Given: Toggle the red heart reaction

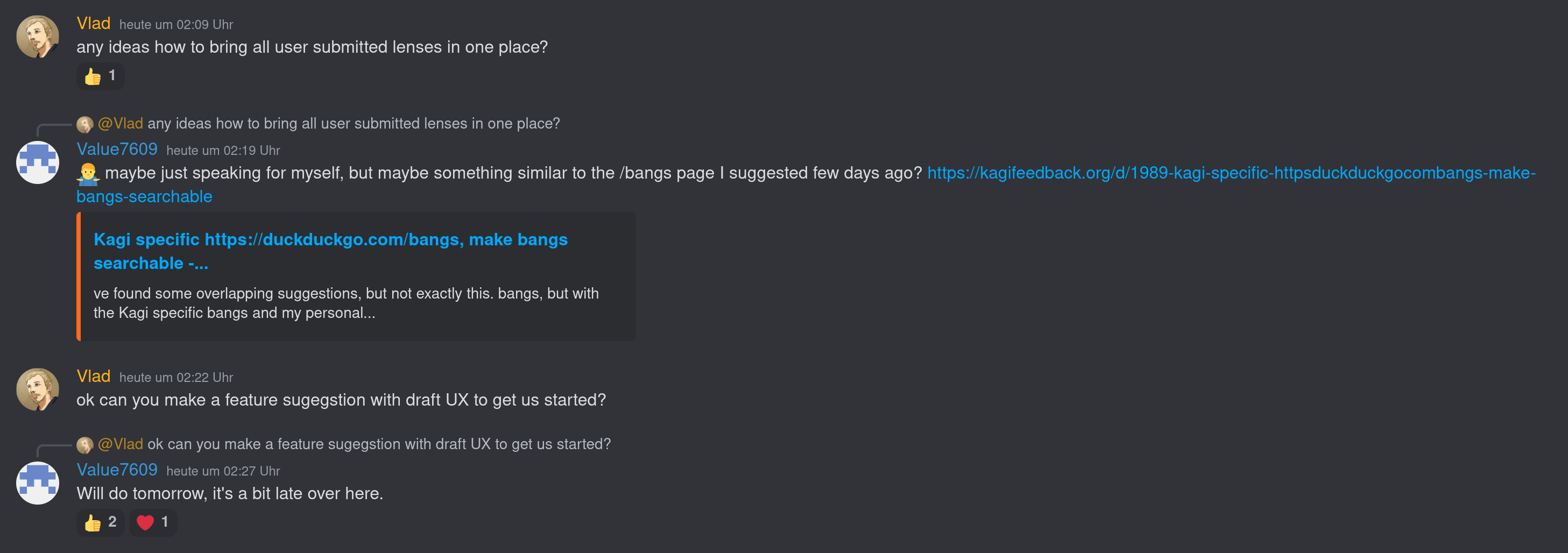Looking at the screenshot, I should [x=153, y=522].
